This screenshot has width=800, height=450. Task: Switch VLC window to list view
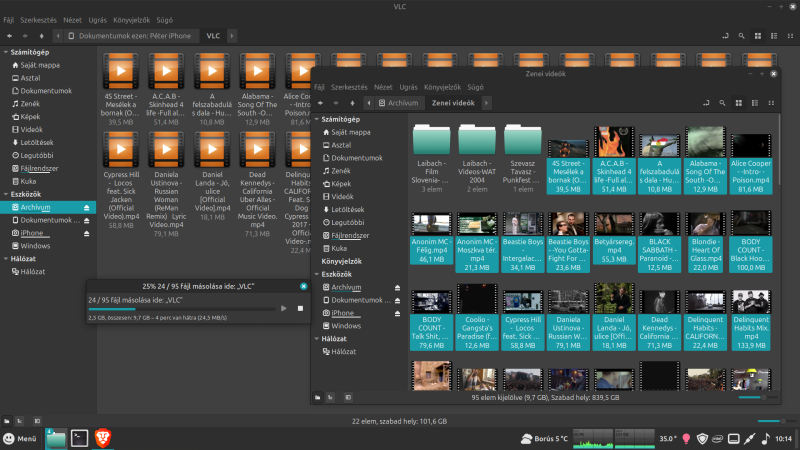774,36
